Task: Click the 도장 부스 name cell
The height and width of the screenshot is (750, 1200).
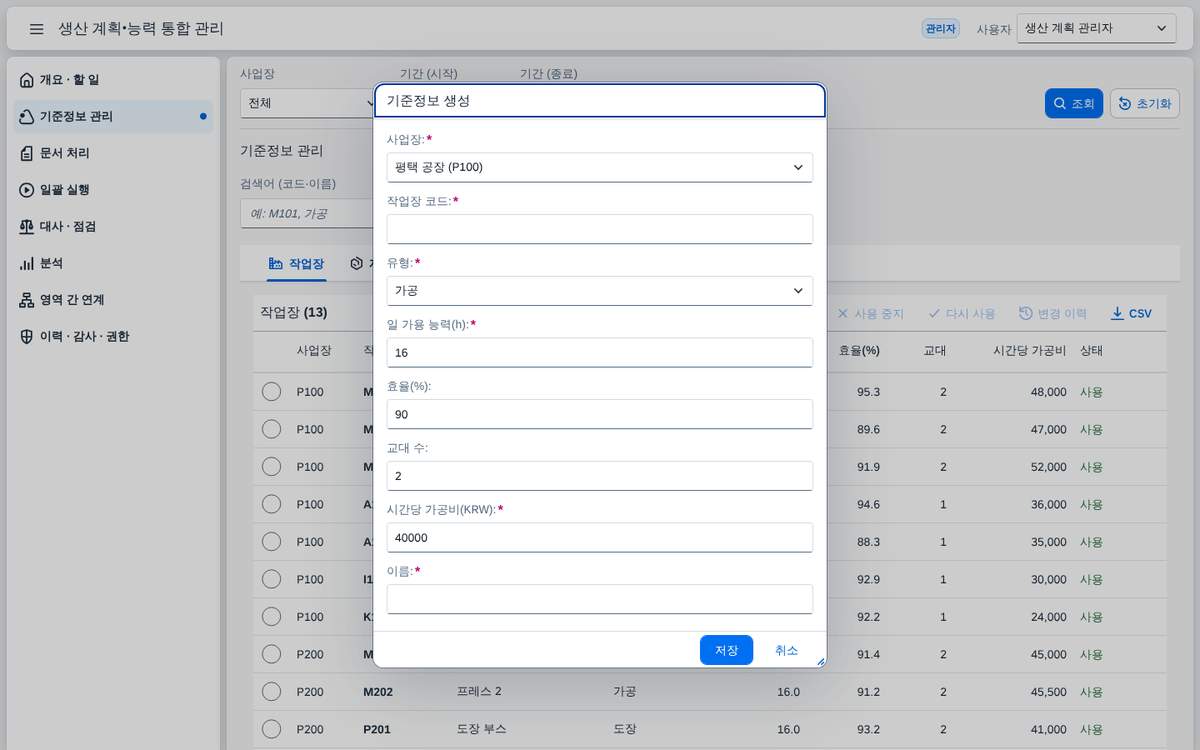Action: click(x=482, y=729)
